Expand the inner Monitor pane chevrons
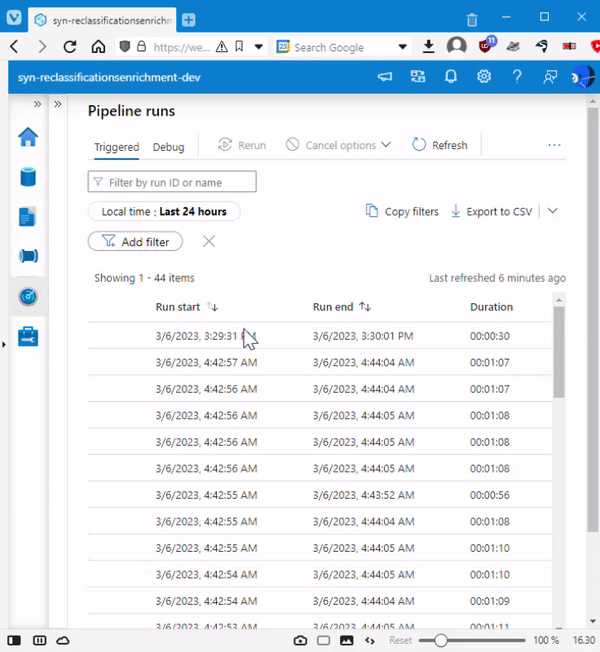The width and height of the screenshot is (600, 652). click(x=58, y=104)
